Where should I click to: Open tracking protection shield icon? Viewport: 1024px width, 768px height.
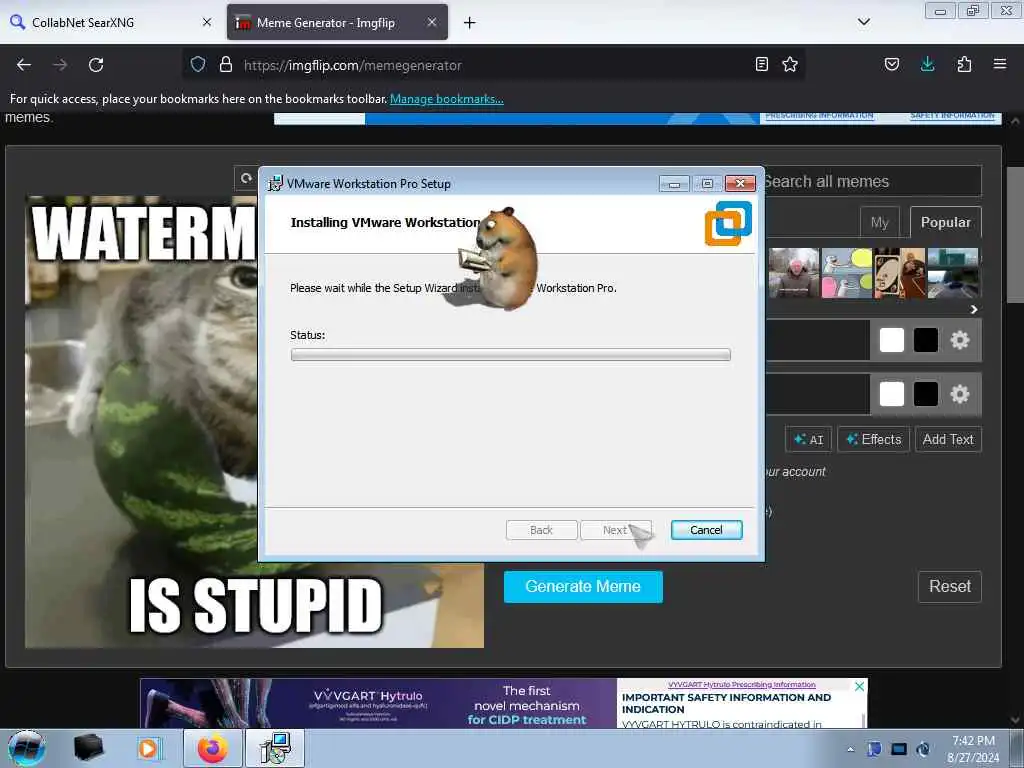pos(198,64)
